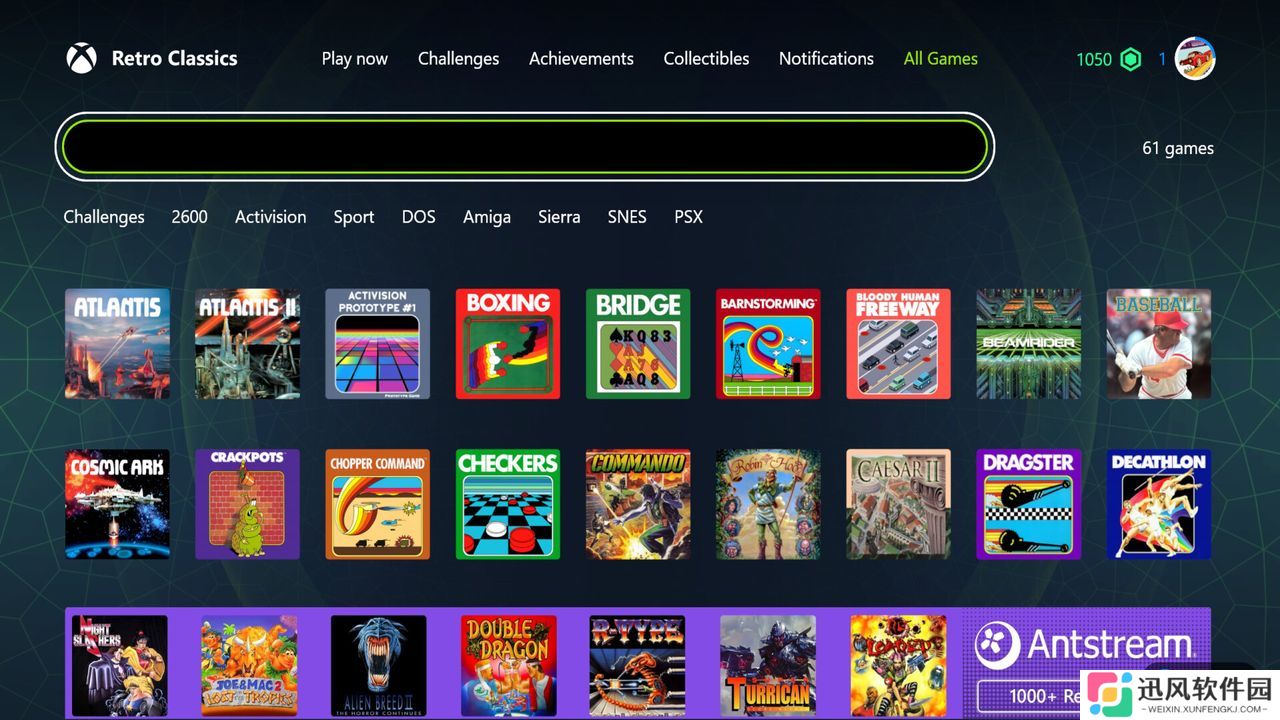Image resolution: width=1280 pixels, height=720 pixels.
Task: Filter games by SNES category
Action: coord(627,217)
